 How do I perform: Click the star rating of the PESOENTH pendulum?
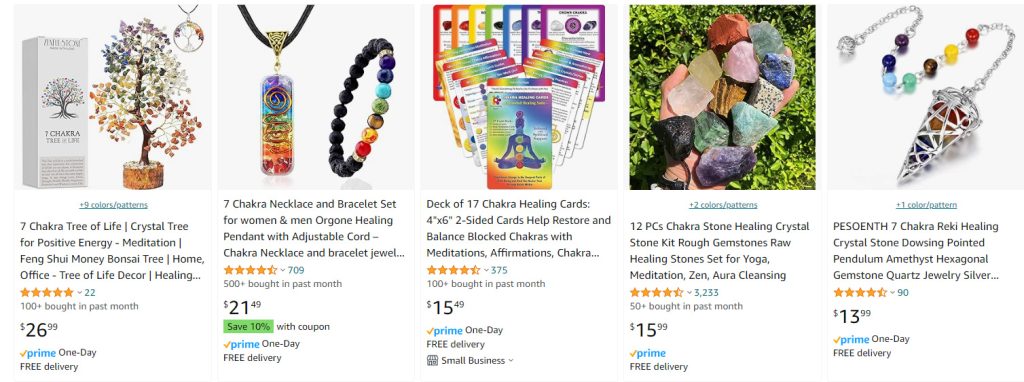tap(860, 293)
